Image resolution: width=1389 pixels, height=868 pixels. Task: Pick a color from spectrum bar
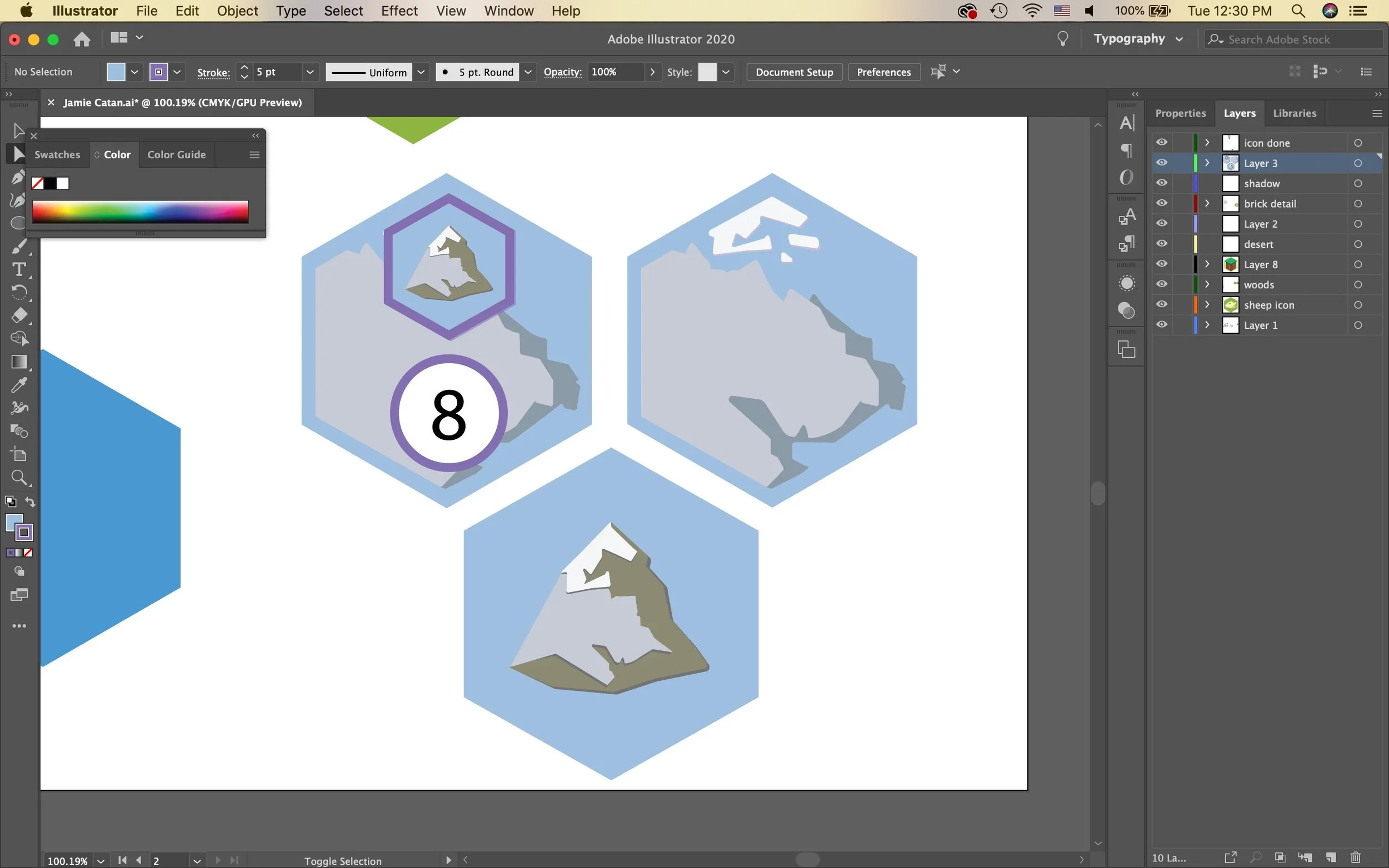pos(140,211)
